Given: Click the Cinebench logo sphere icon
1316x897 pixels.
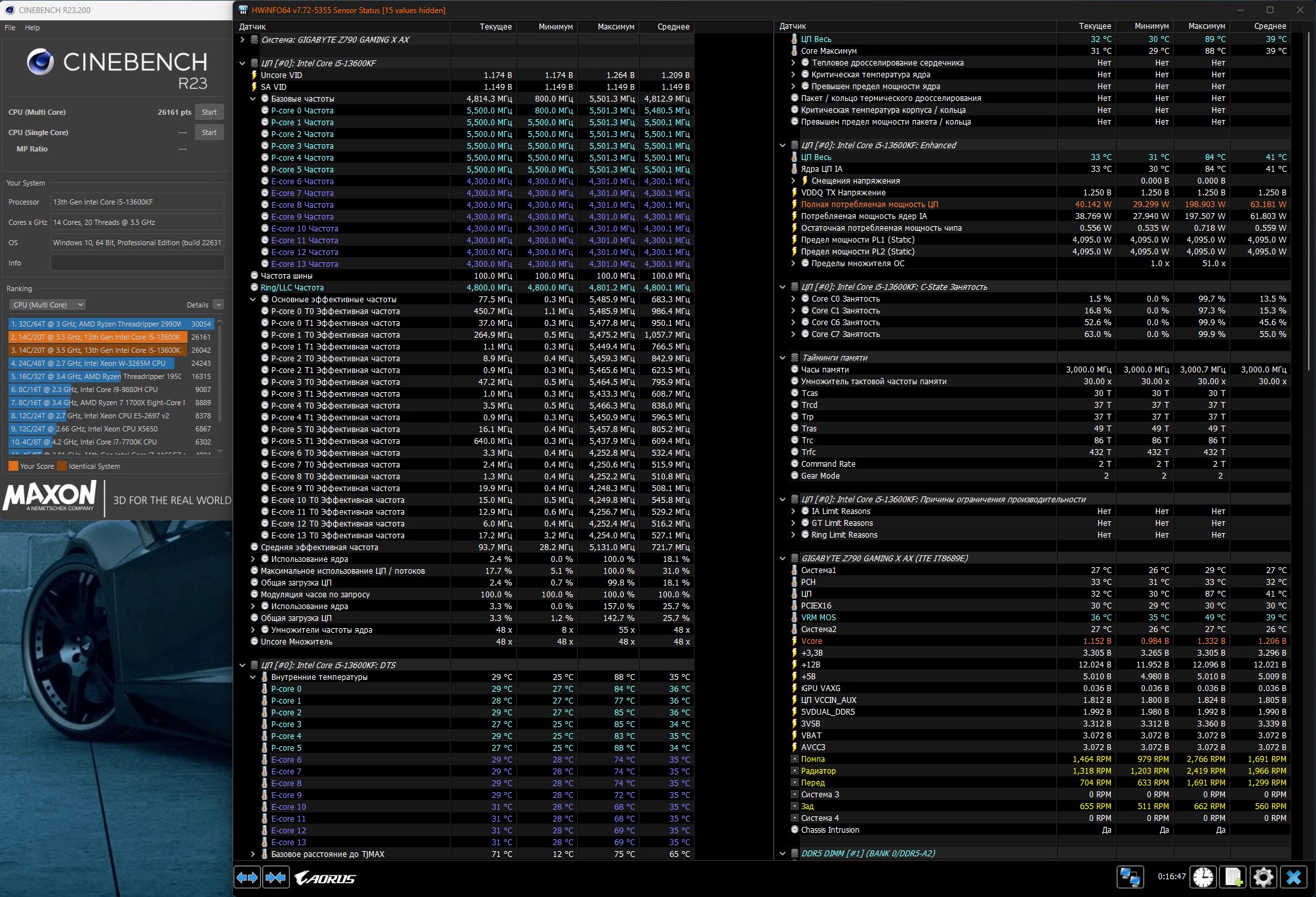Looking at the screenshot, I should pos(40,62).
